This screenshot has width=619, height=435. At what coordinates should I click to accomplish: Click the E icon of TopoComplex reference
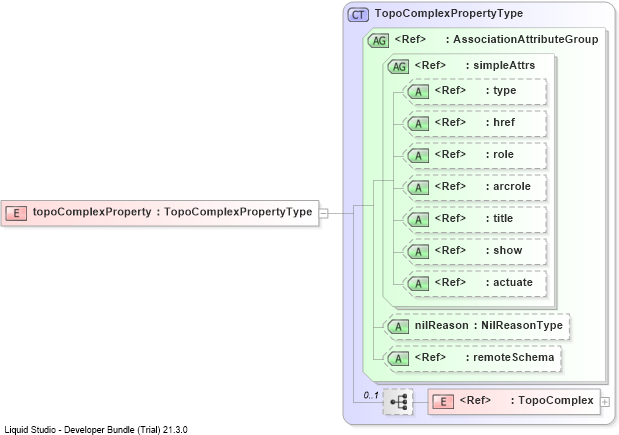443,402
